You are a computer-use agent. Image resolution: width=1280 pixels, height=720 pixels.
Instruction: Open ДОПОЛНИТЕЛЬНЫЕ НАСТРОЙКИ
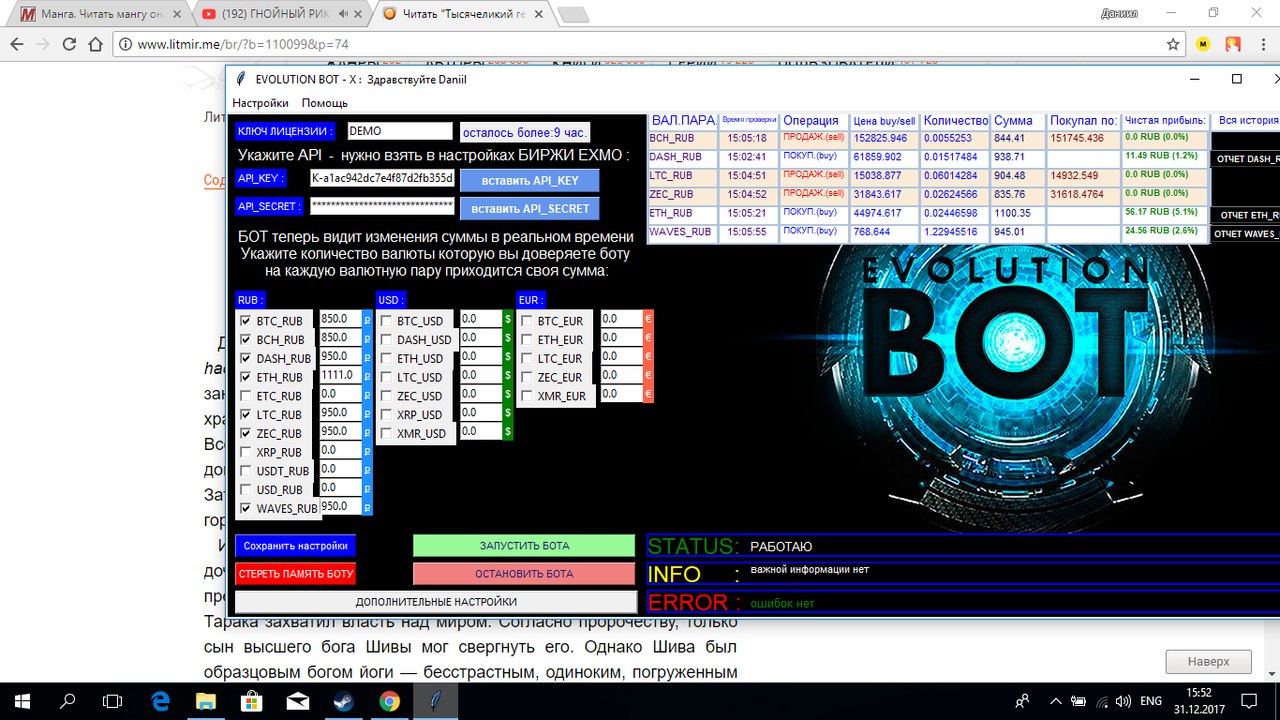click(436, 602)
